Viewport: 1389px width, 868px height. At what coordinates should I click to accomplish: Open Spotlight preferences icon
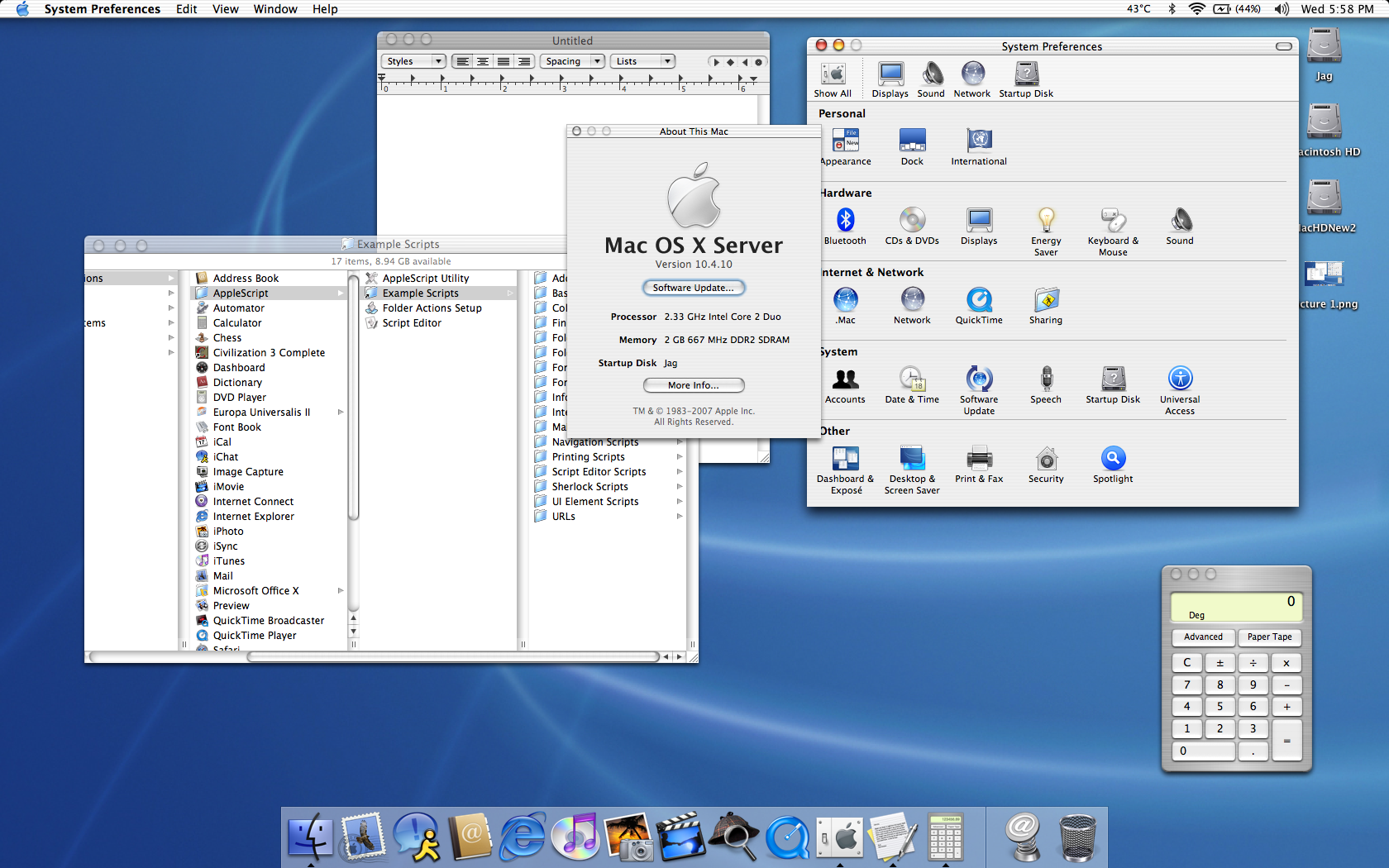pyautogui.click(x=1112, y=459)
